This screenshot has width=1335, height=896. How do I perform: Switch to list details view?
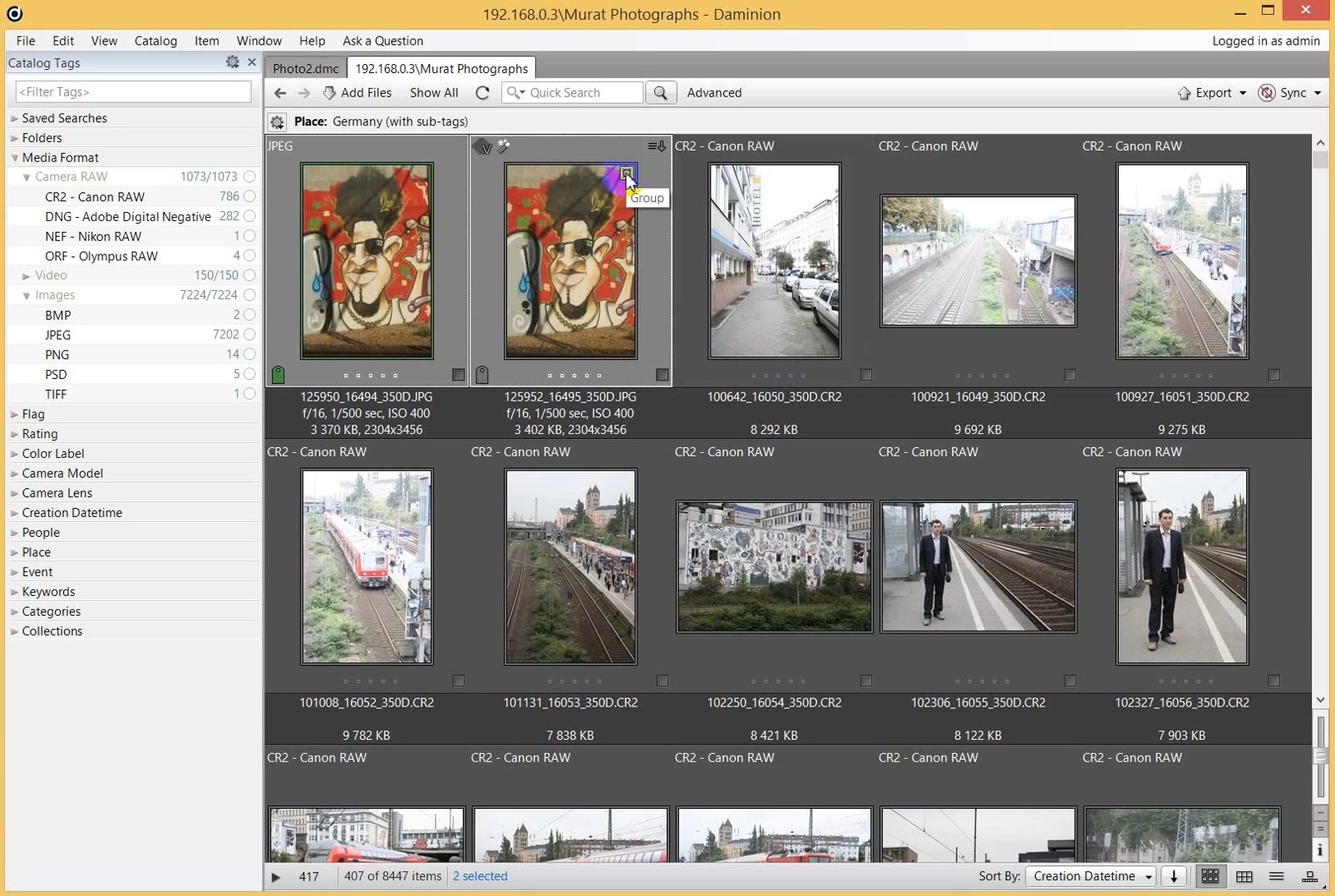(1276, 876)
